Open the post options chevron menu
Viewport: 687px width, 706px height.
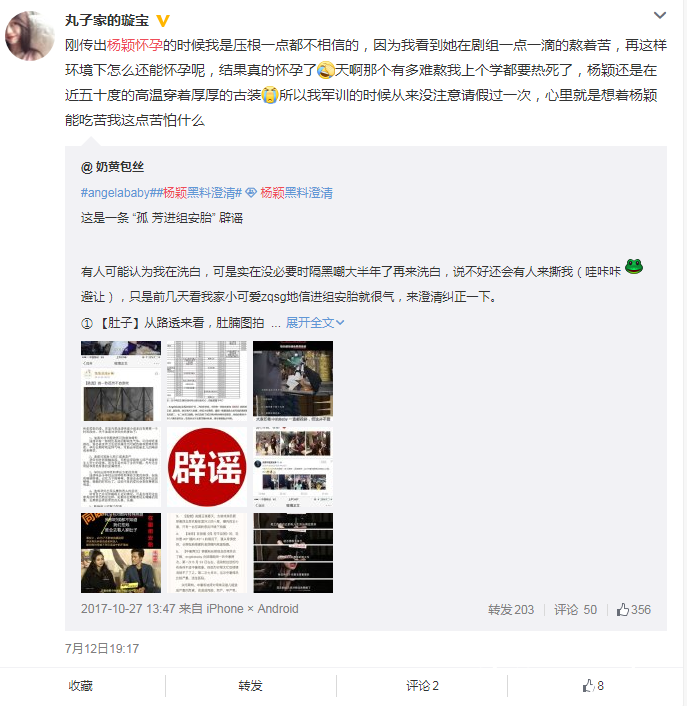click(x=660, y=15)
